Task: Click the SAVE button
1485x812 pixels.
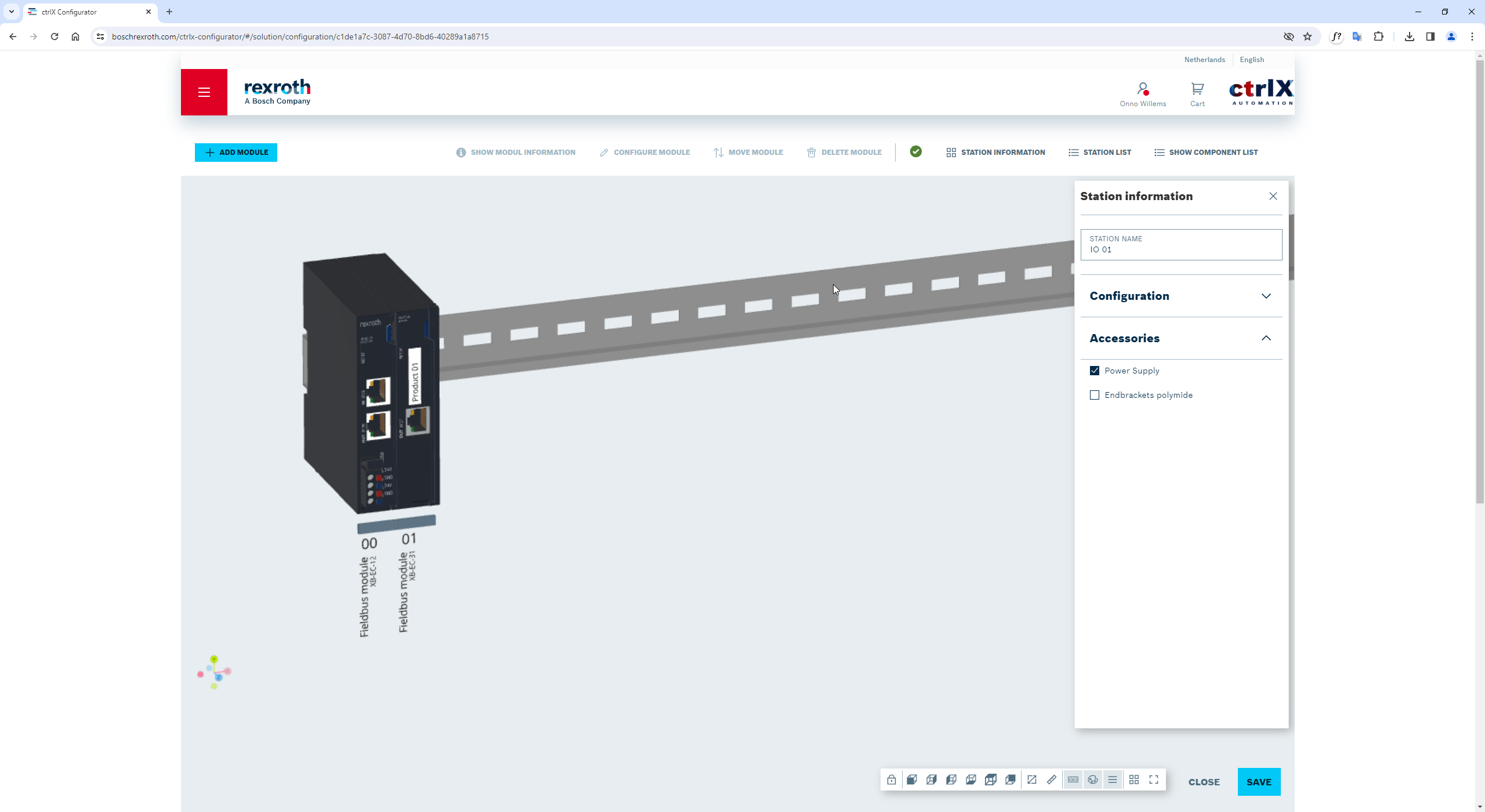Action: (x=1258, y=782)
